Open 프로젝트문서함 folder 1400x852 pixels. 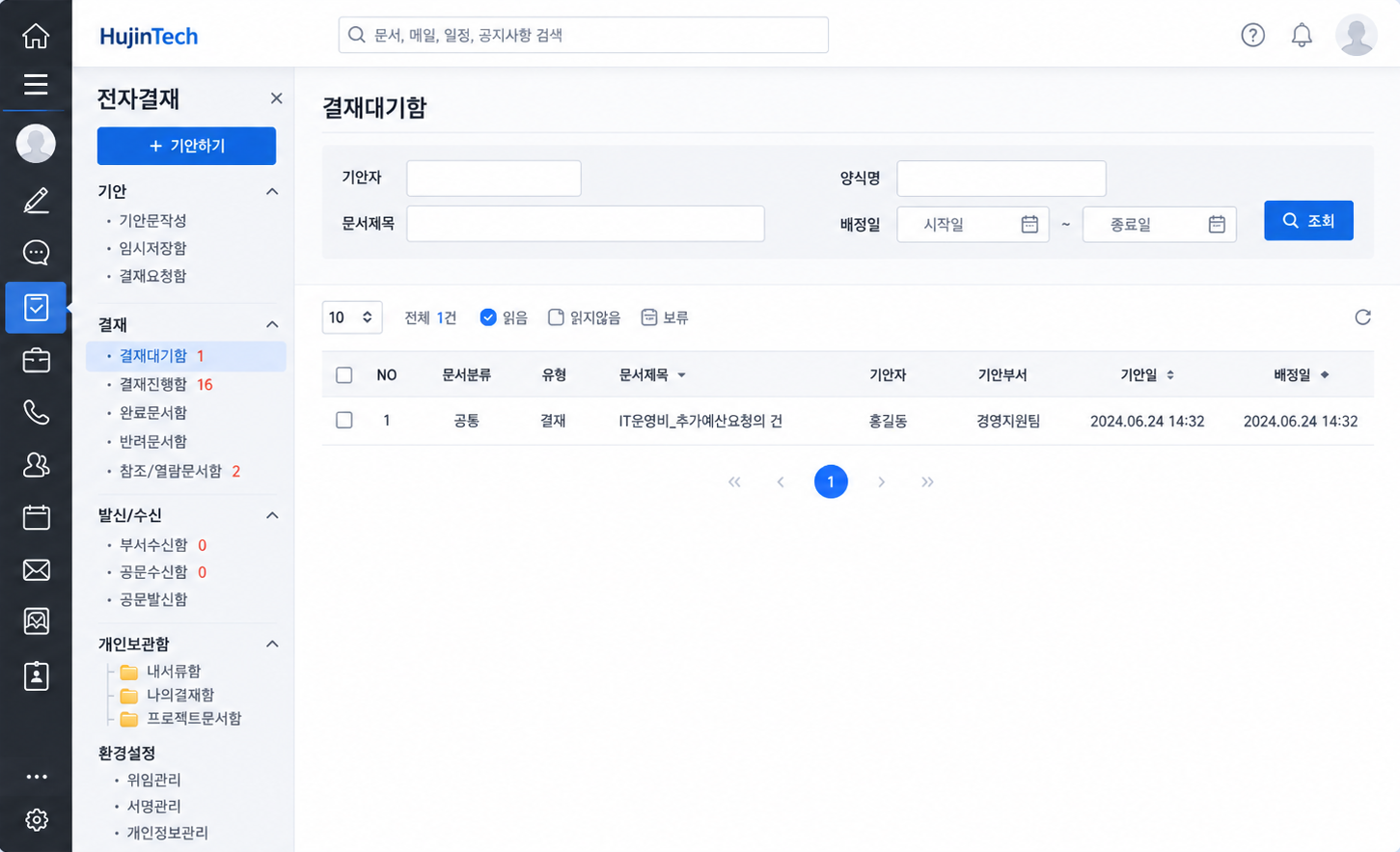tap(180, 719)
